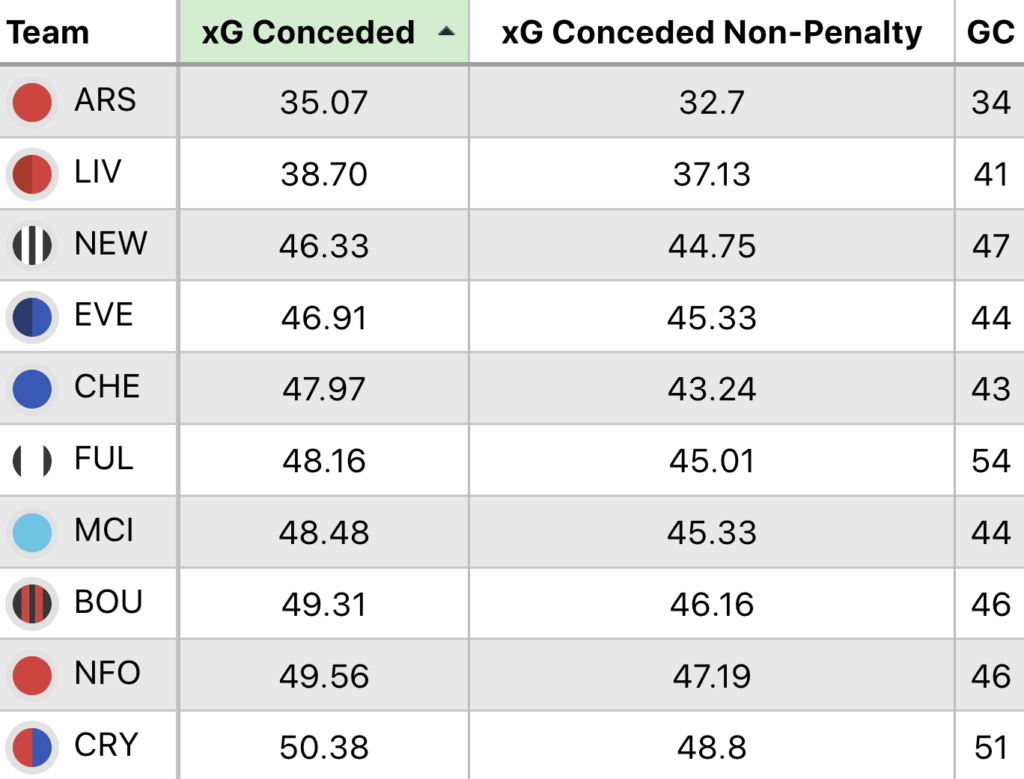The width and height of the screenshot is (1024, 779).
Task: Click the Newcastle striped badge icon
Action: (x=32, y=246)
